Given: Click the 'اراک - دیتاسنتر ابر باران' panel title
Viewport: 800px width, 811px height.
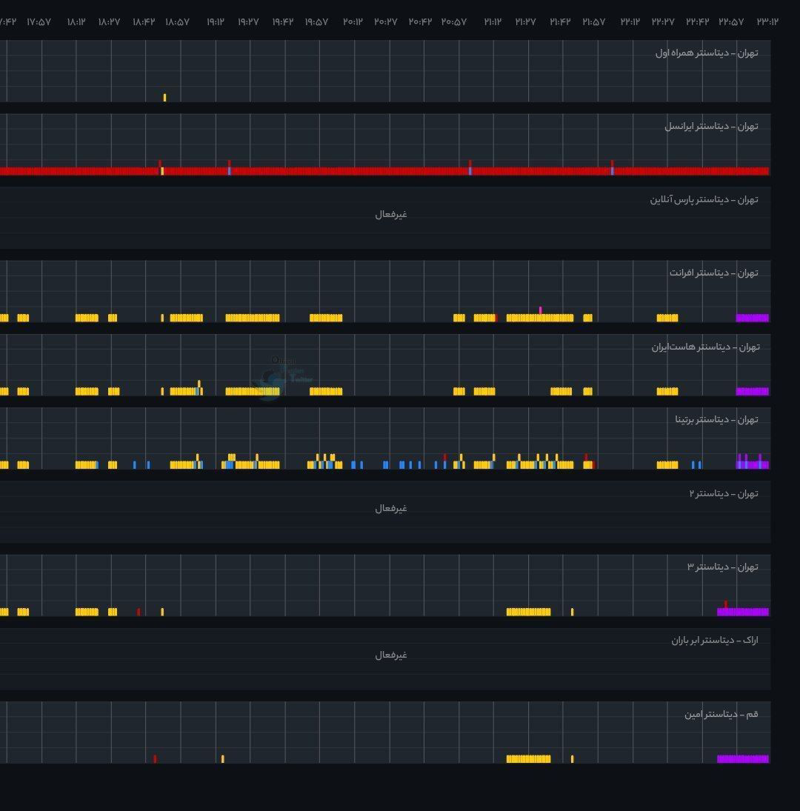Looking at the screenshot, I should (x=714, y=640).
